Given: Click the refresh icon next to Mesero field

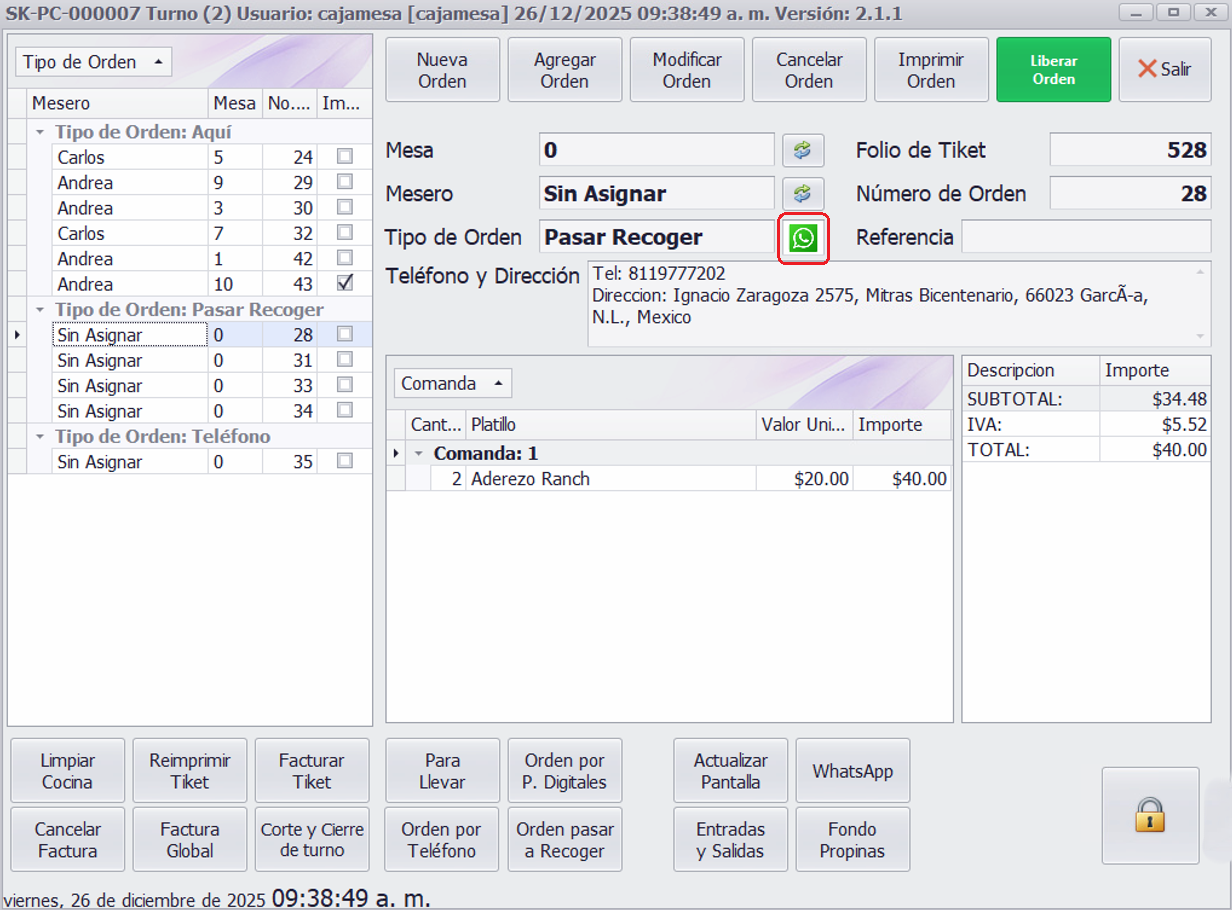Looking at the screenshot, I should 802,193.
